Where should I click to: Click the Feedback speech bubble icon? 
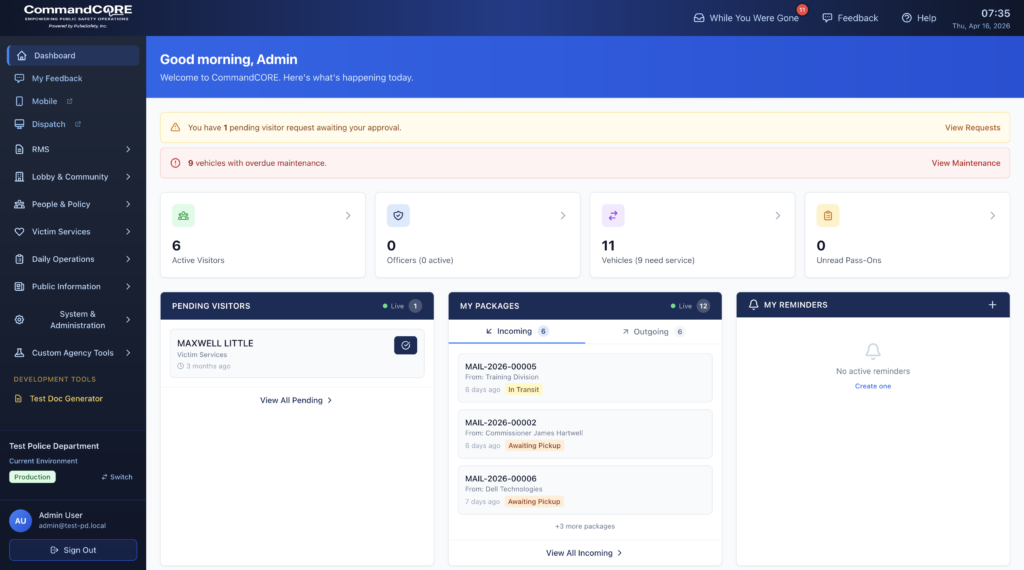pyautogui.click(x=827, y=18)
